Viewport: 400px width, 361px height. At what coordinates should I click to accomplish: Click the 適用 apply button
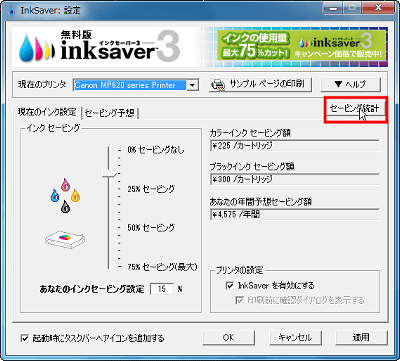click(361, 338)
